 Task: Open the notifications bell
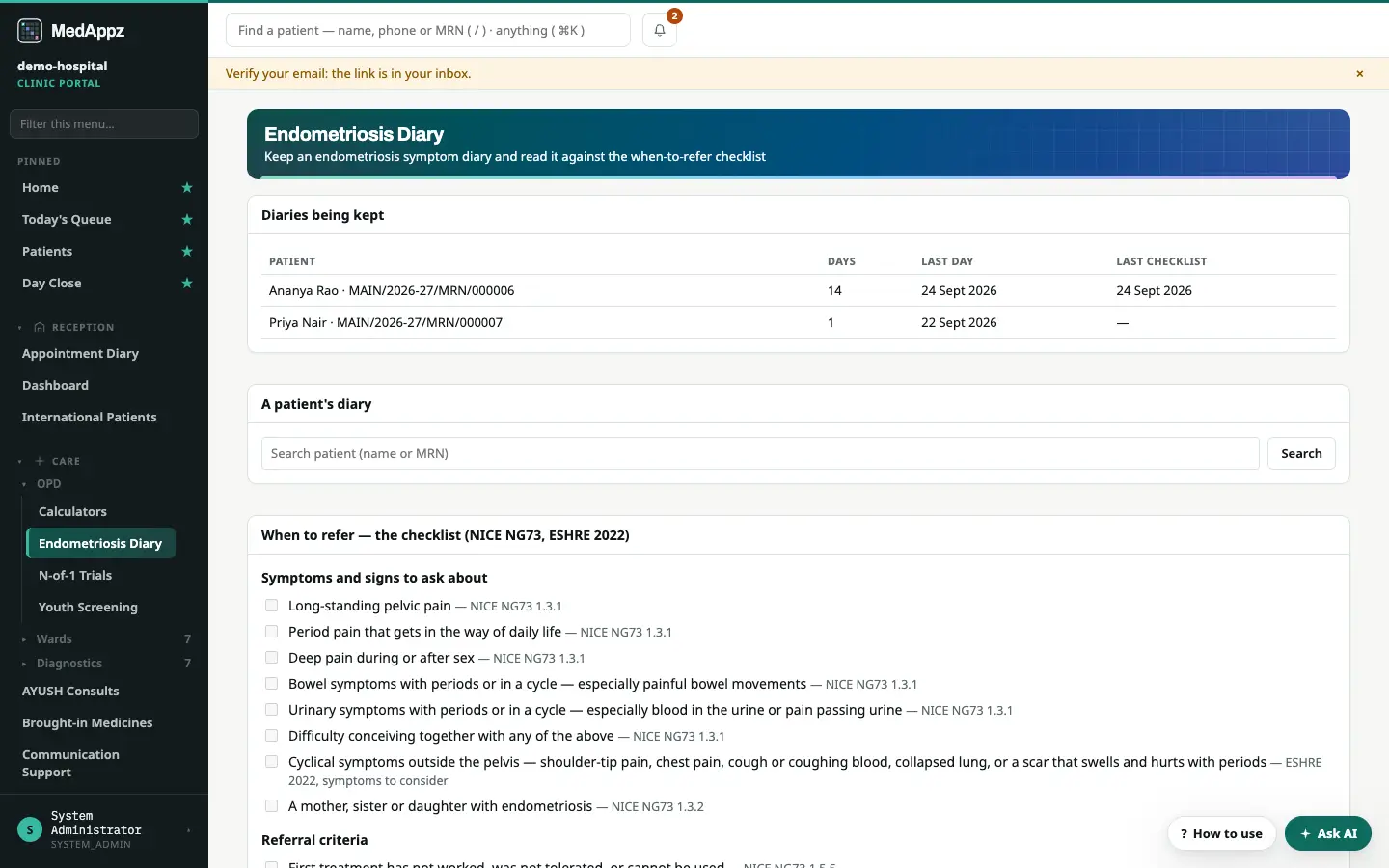tap(660, 30)
